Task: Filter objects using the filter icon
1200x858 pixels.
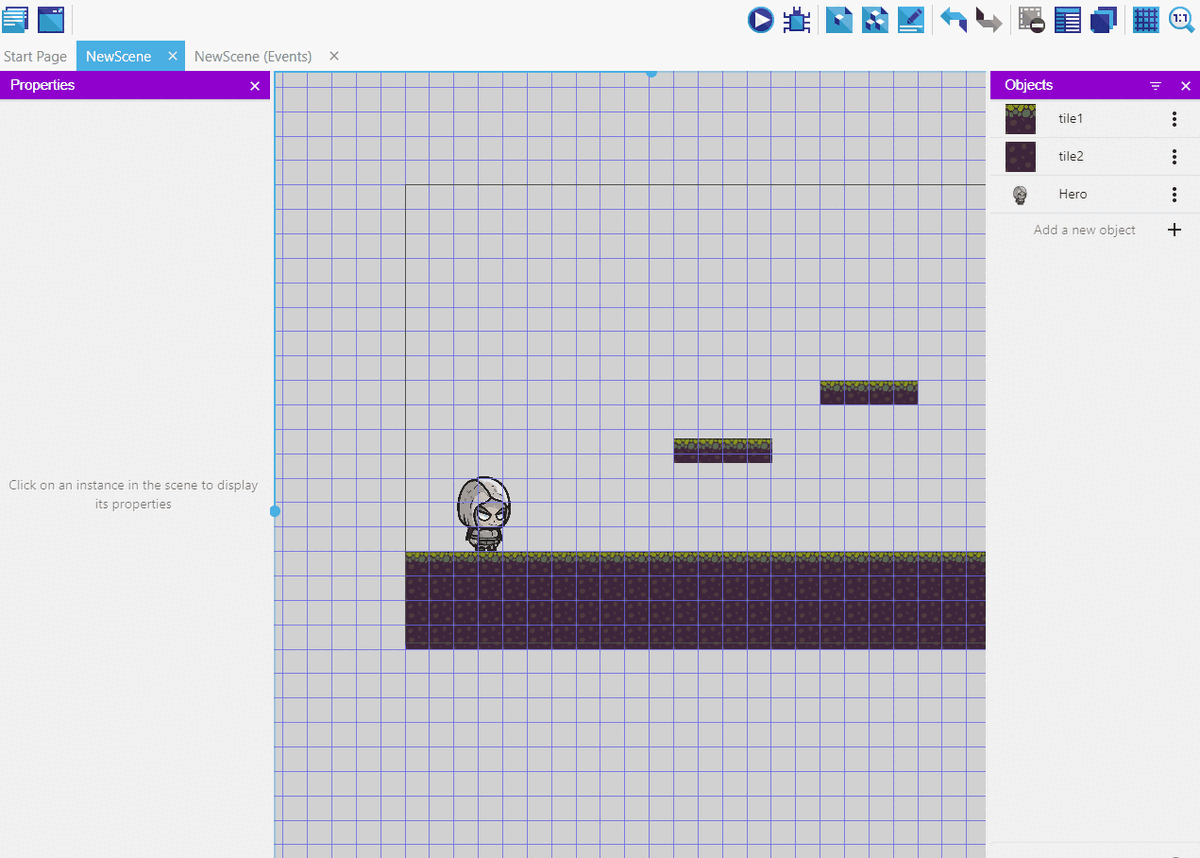Action: click(x=1156, y=86)
